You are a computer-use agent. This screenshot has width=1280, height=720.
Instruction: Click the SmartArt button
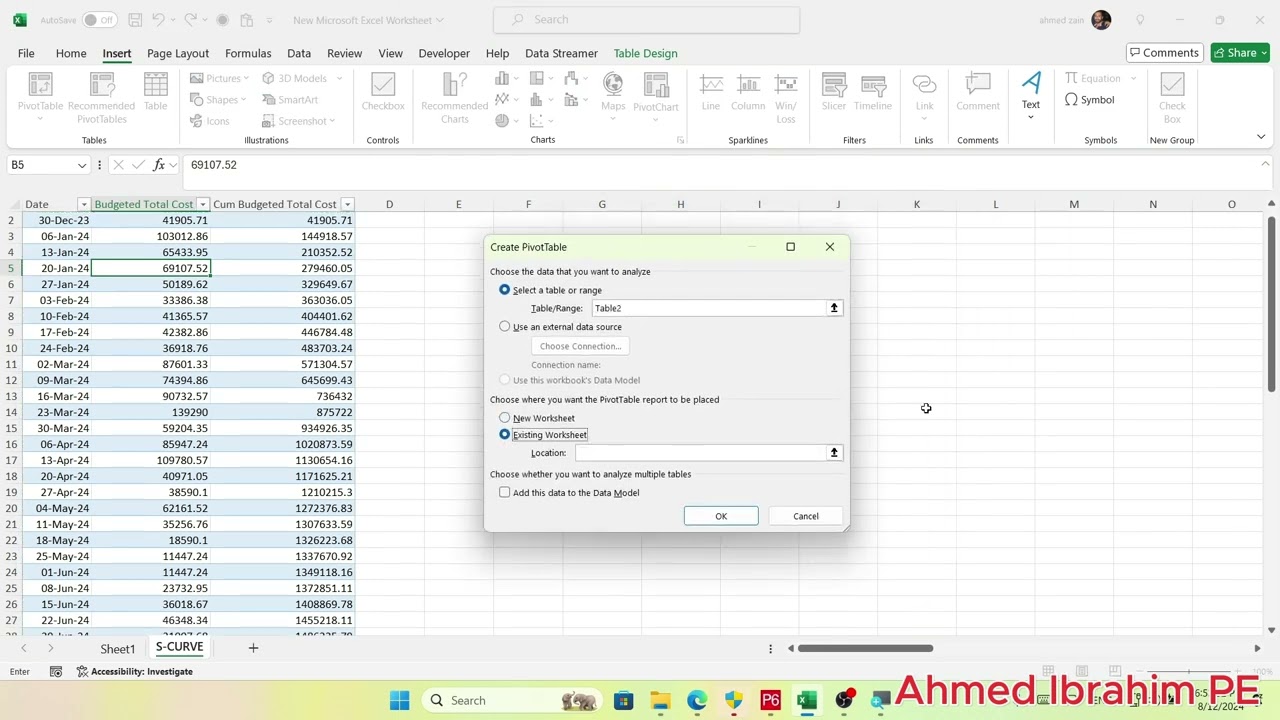tap(290, 100)
